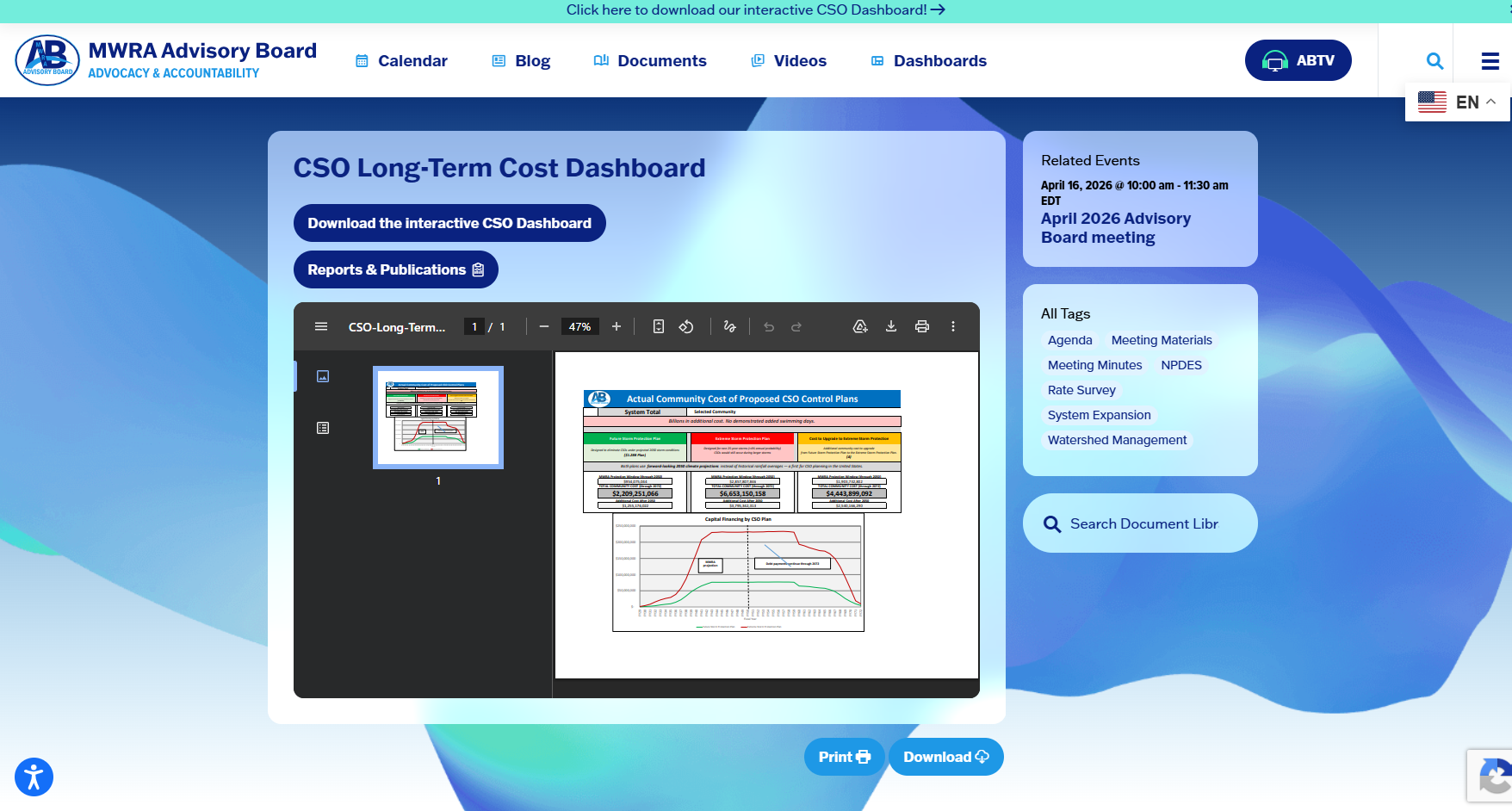Select the Meeting Minutes tag

pos(1095,365)
